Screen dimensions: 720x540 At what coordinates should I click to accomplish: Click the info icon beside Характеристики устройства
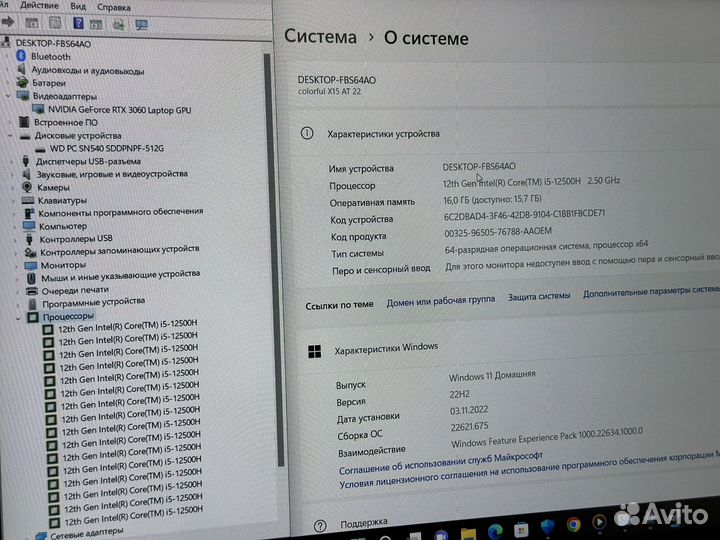(x=307, y=133)
